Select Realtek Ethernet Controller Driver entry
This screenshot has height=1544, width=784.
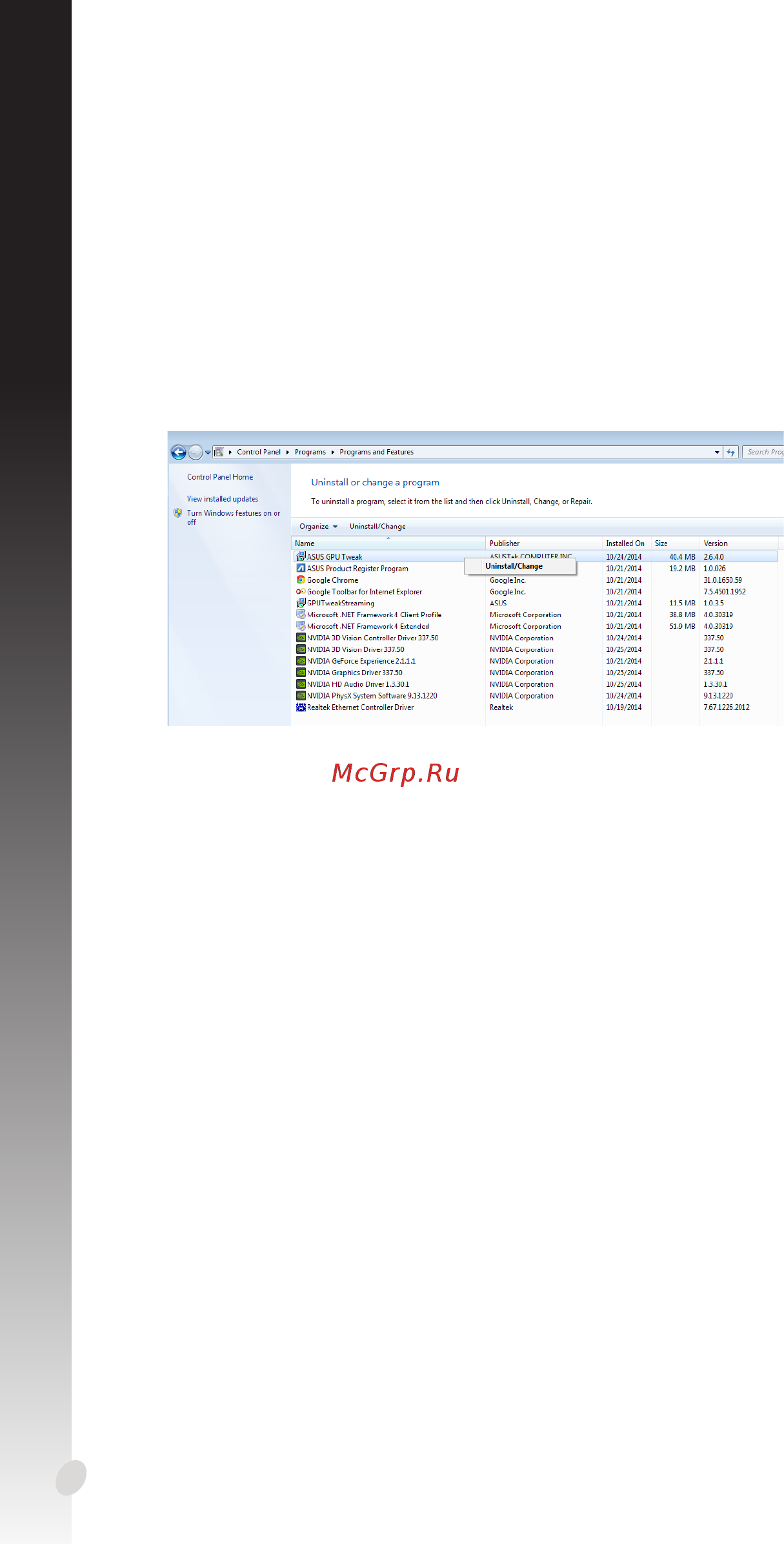[360, 708]
